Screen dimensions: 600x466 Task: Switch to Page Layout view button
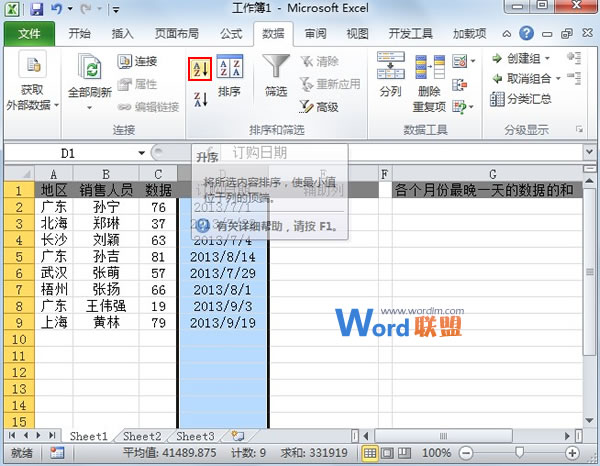[x=387, y=453]
